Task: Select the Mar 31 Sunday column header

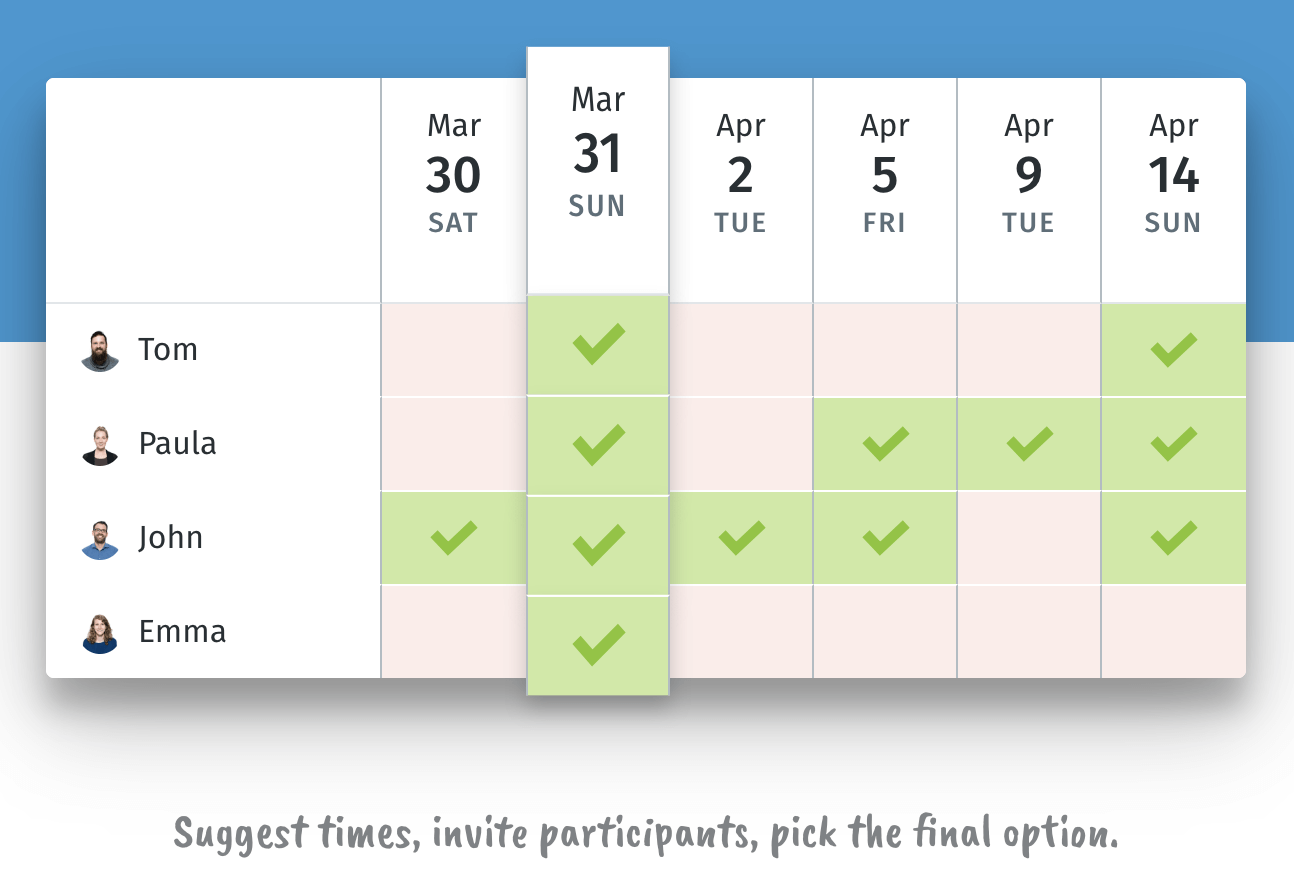Action: 598,155
